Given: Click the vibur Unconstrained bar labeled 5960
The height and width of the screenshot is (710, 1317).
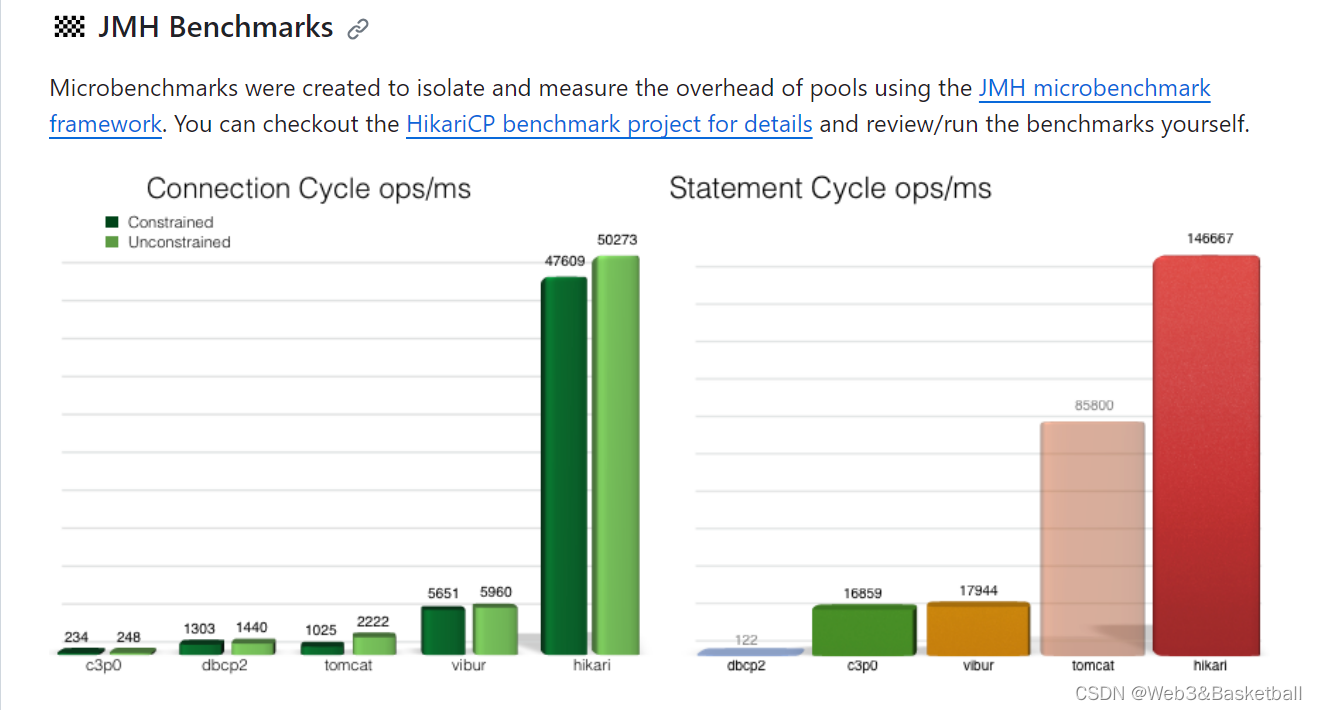Looking at the screenshot, I should pyautogui.click(x=494, y=630).
